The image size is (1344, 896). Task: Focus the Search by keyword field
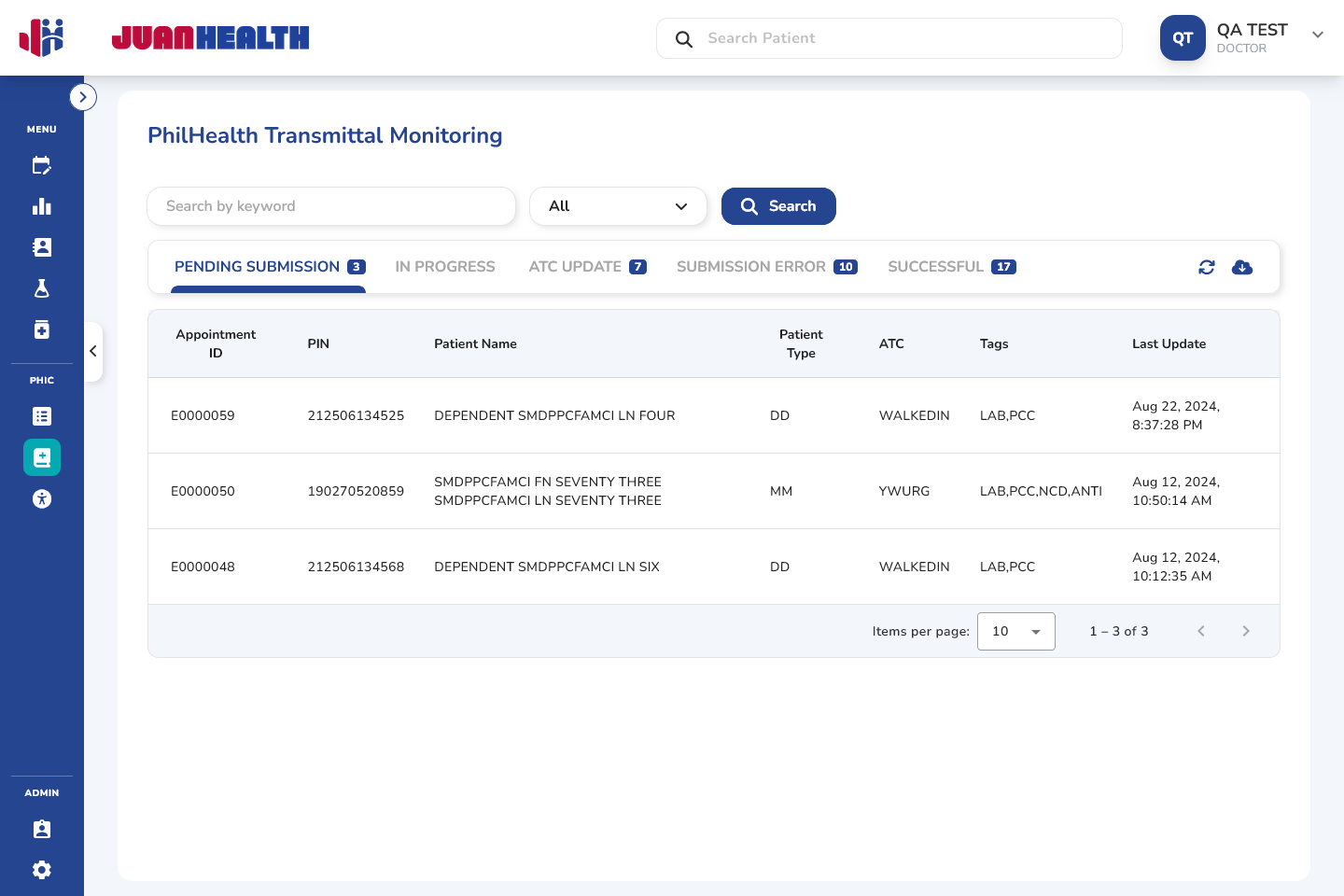331,206
